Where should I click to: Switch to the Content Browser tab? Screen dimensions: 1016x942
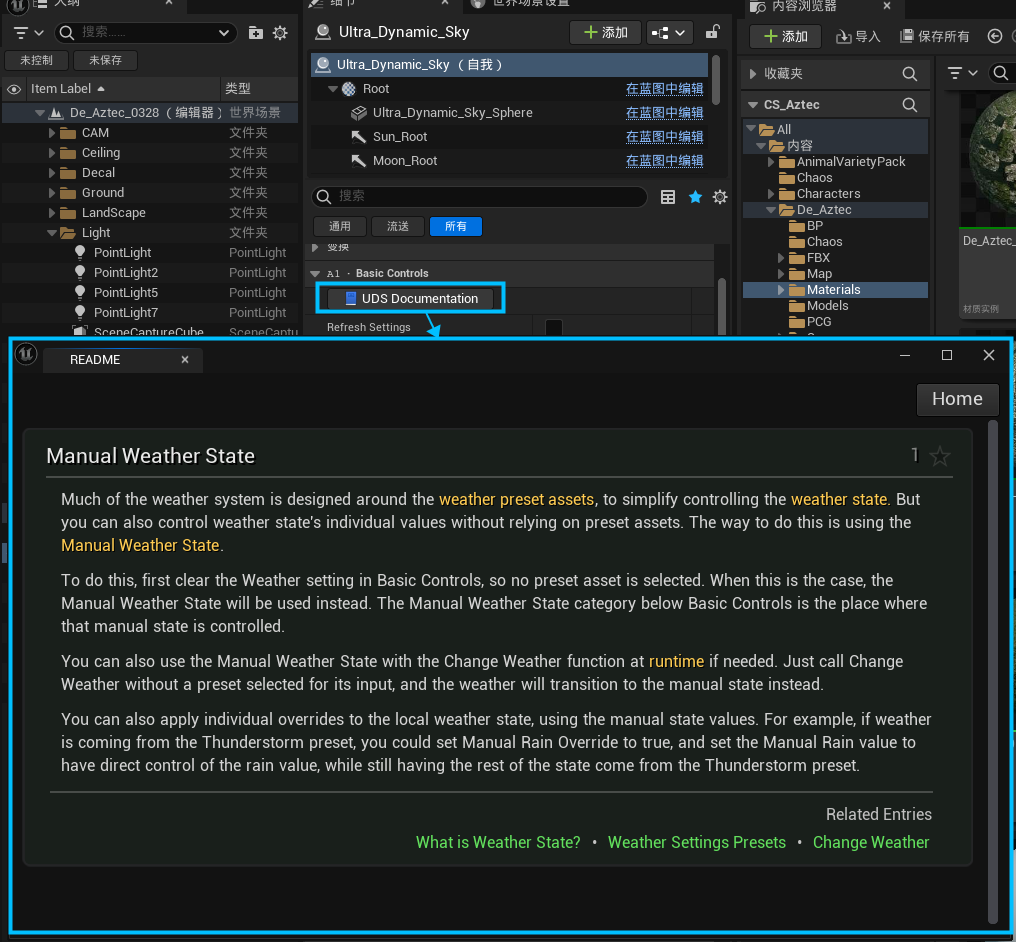point(804,6)
